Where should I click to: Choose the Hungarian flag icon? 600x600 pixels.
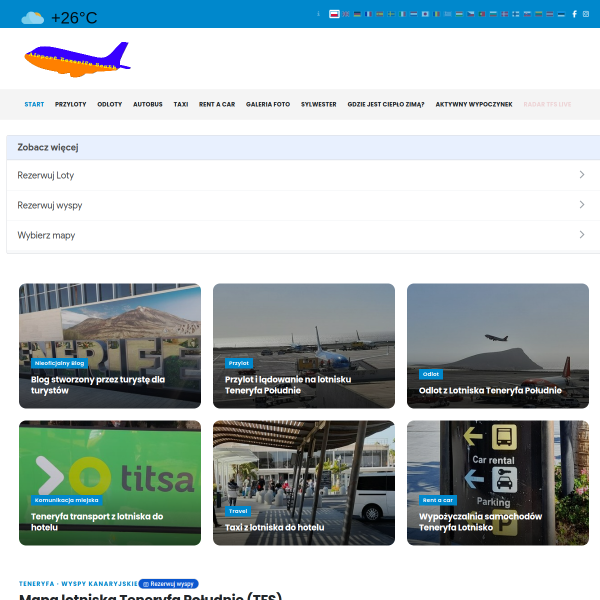[459, 14]
